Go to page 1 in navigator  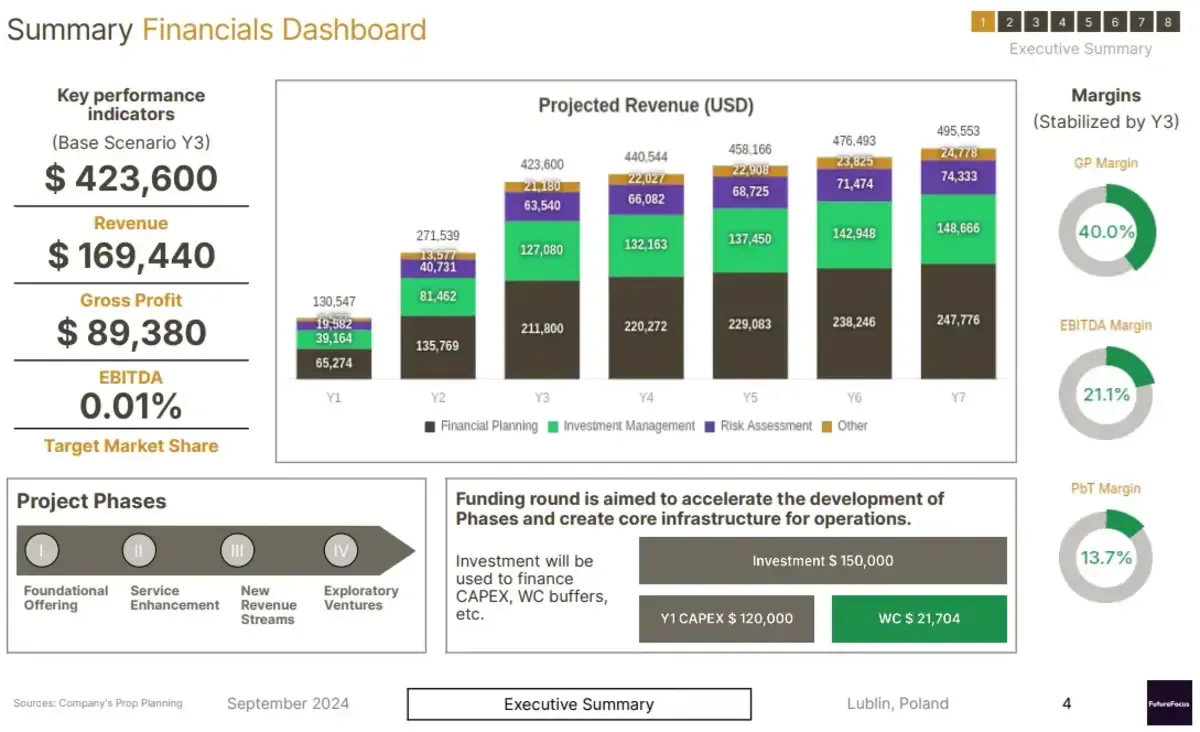tap(983, 22)
